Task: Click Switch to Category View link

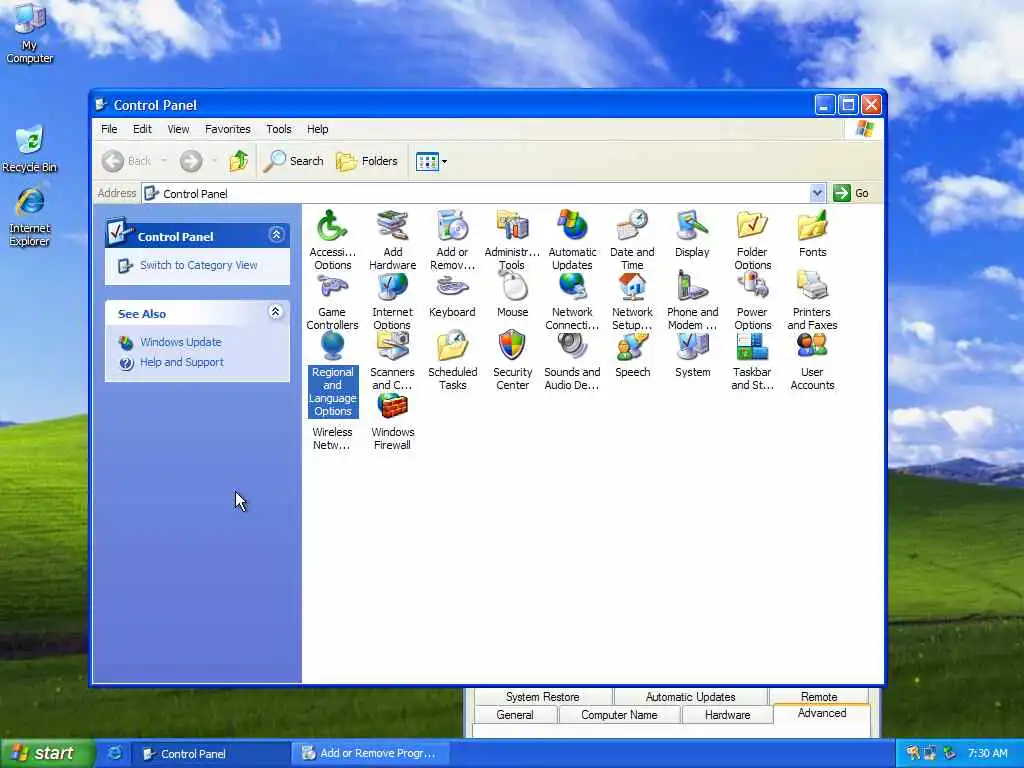Action: pyautogui.click(x=198, y=265)
